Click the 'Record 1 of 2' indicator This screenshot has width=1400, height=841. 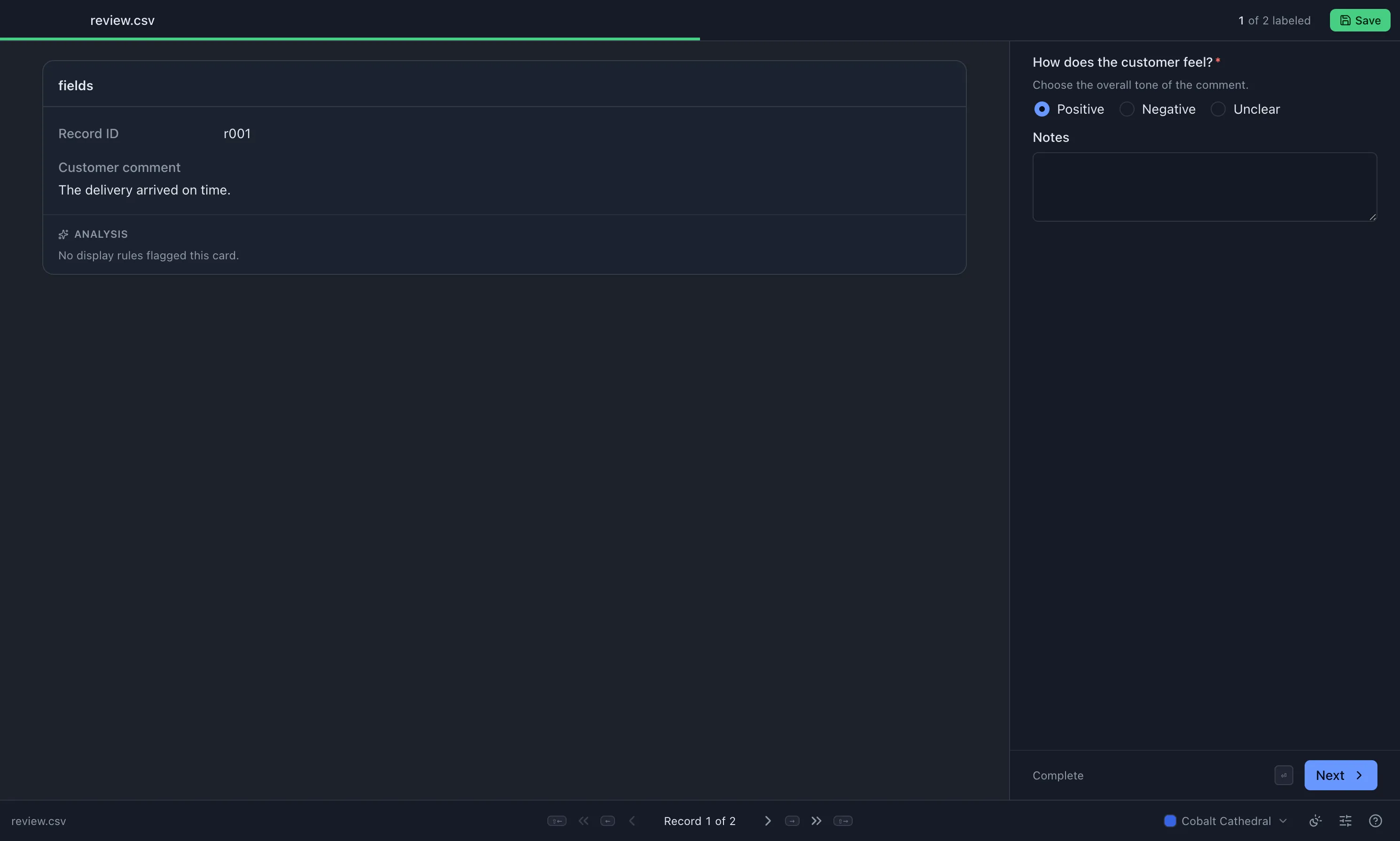point(699,821)
